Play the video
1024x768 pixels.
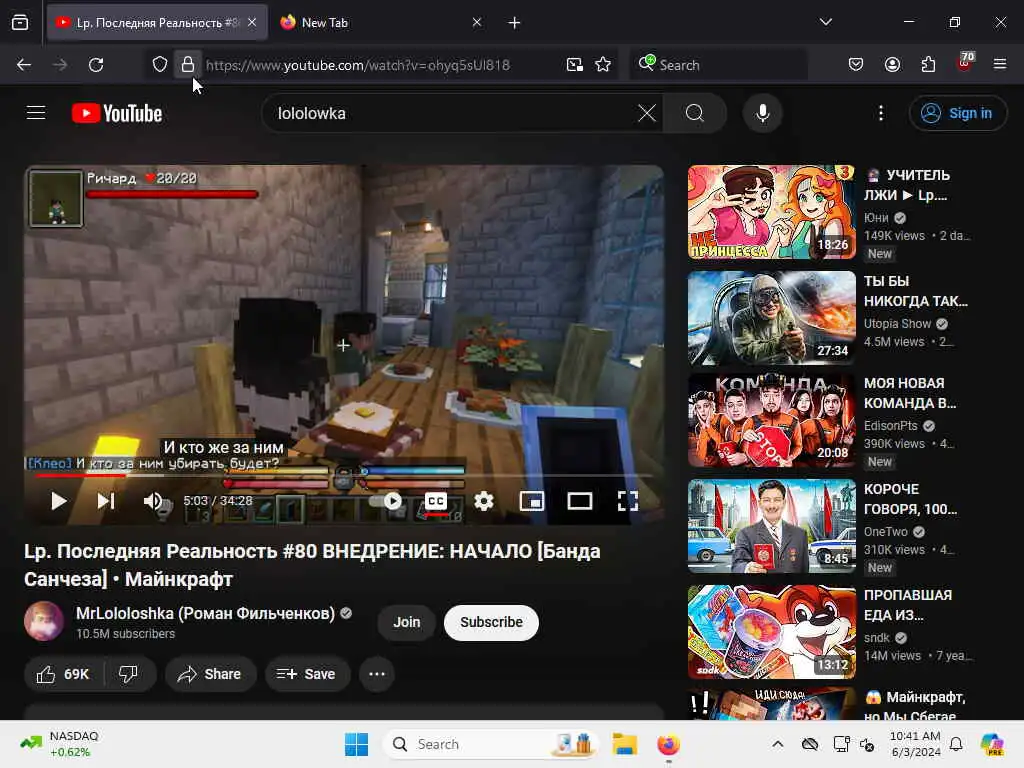pyautogui.click(x=59, y=501)
